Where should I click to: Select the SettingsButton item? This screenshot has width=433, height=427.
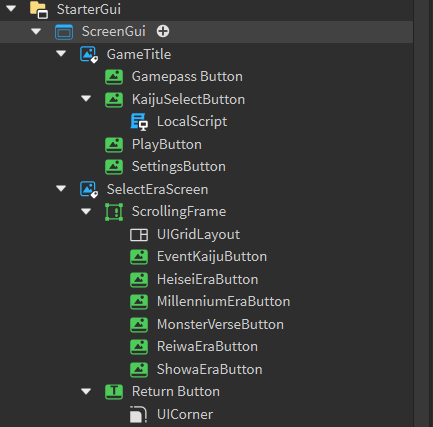[179, 167]
